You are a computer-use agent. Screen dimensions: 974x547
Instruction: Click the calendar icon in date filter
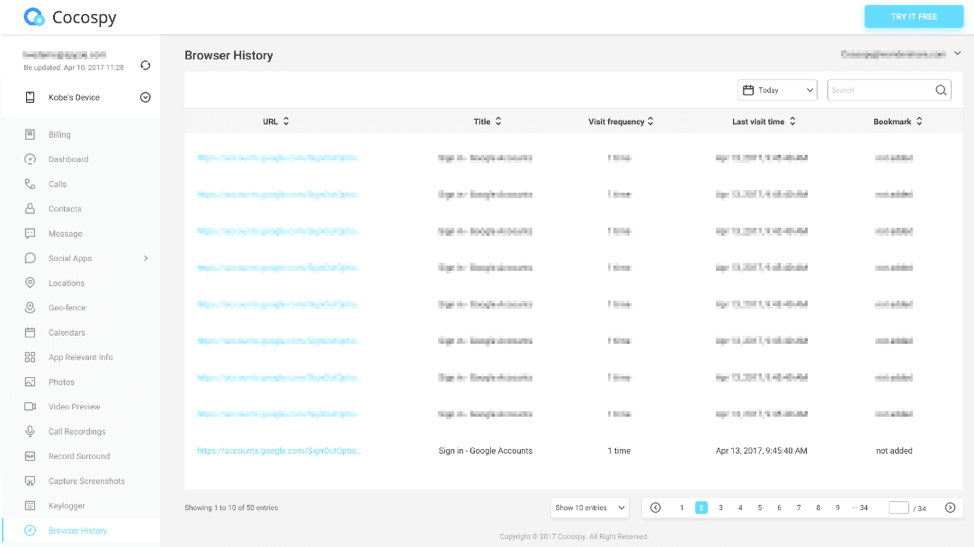click(x=749, y=90)
